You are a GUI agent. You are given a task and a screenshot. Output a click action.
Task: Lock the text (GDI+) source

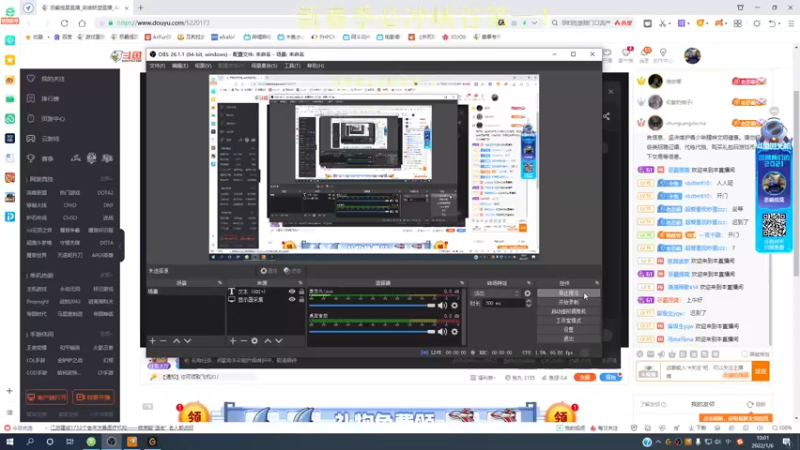pos(302,292)
